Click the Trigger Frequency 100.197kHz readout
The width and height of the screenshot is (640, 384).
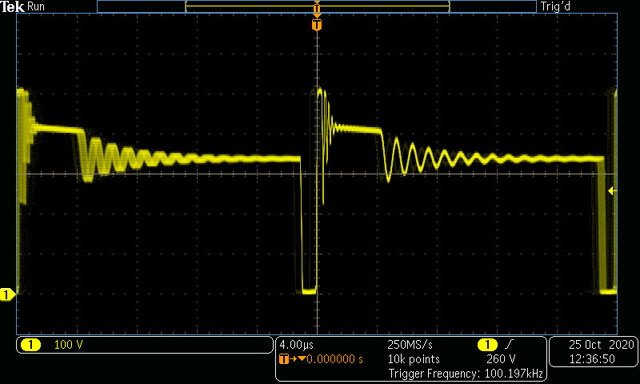coord(466,373)
